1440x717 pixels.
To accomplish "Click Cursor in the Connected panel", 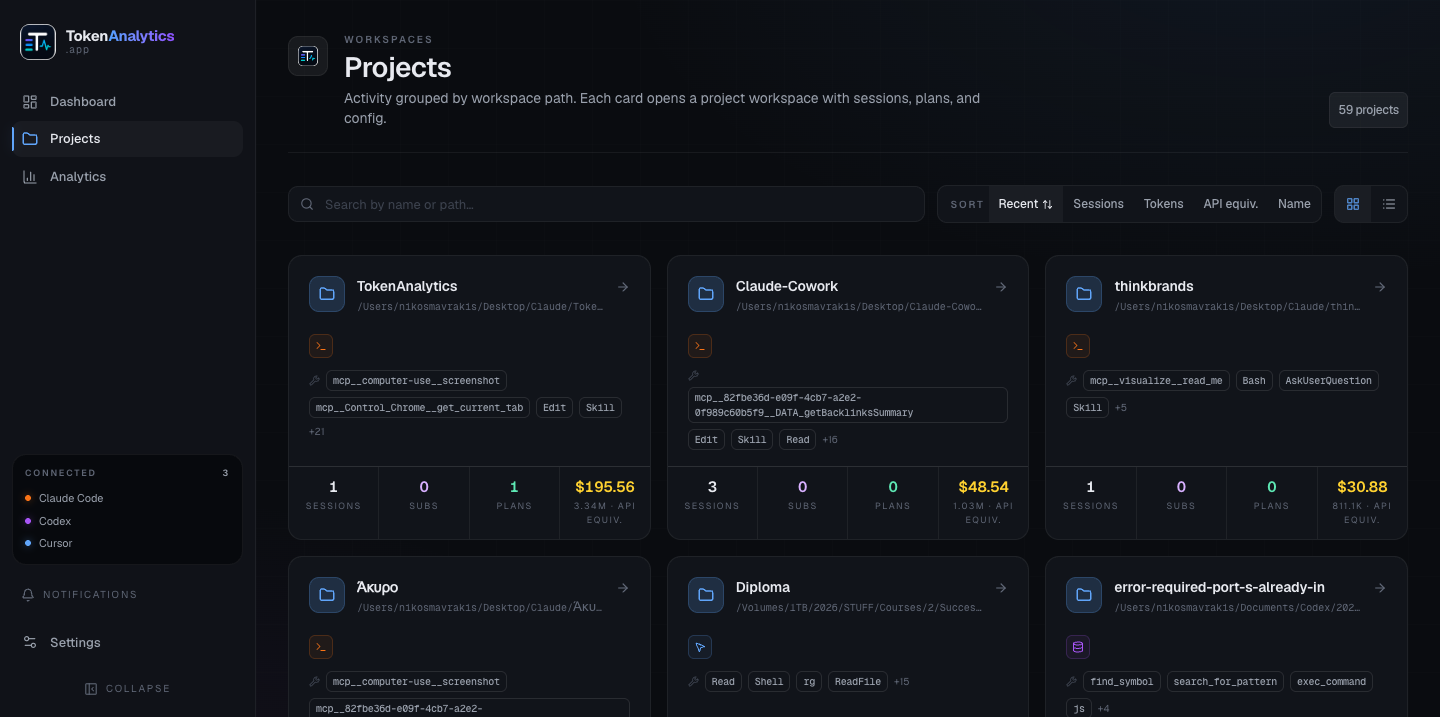I will pyautogui.click(x=56, y=543).
